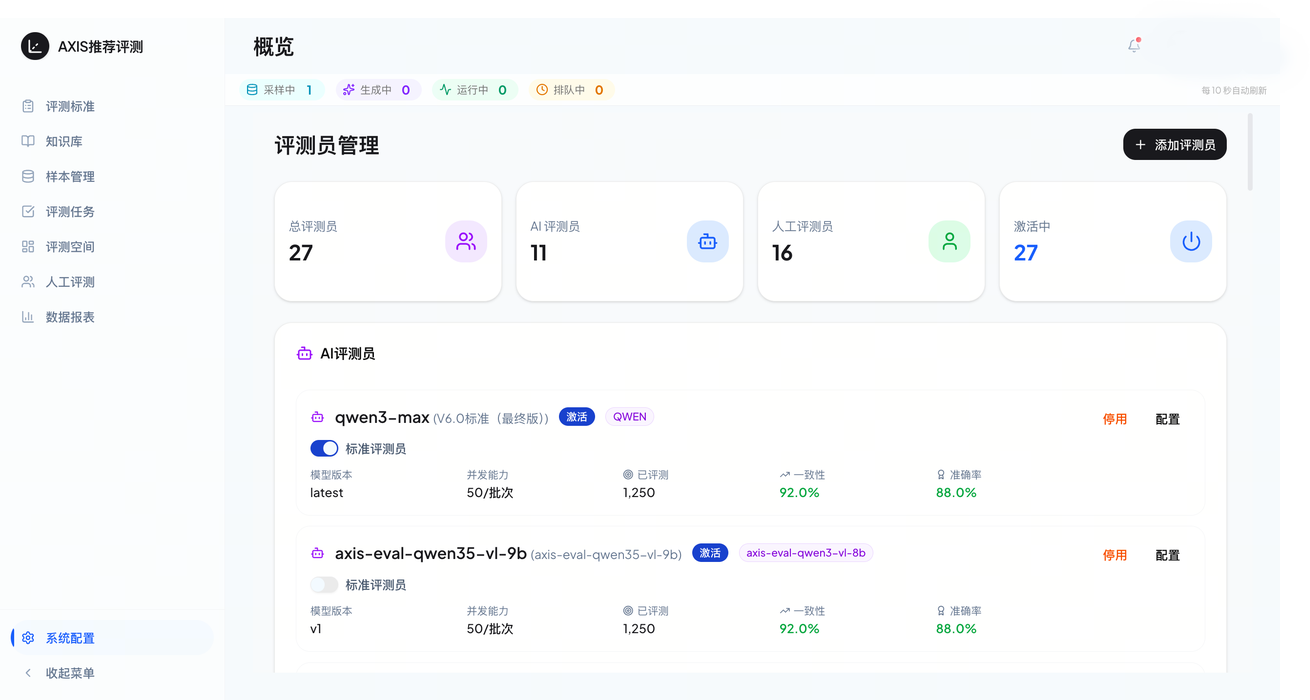
Task: Click the 系统配置 gear icon
Action: coord(28,638)
